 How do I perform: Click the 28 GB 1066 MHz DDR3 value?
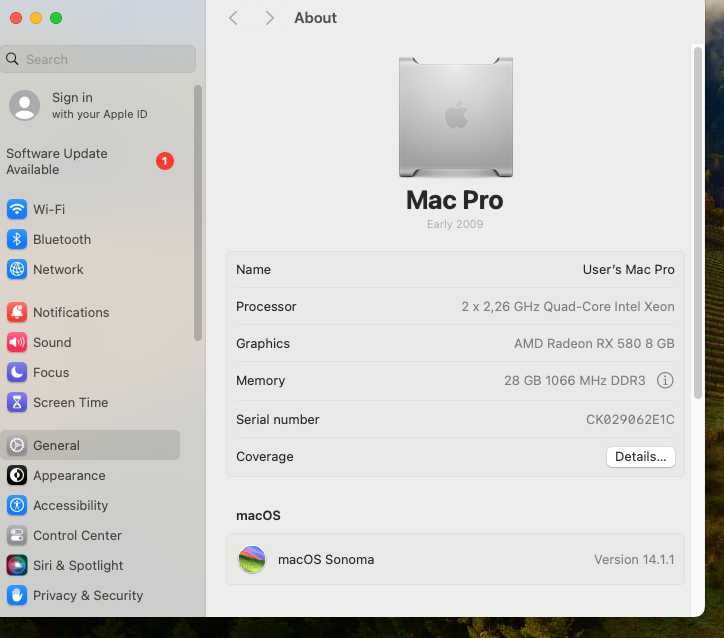[575, 380]
